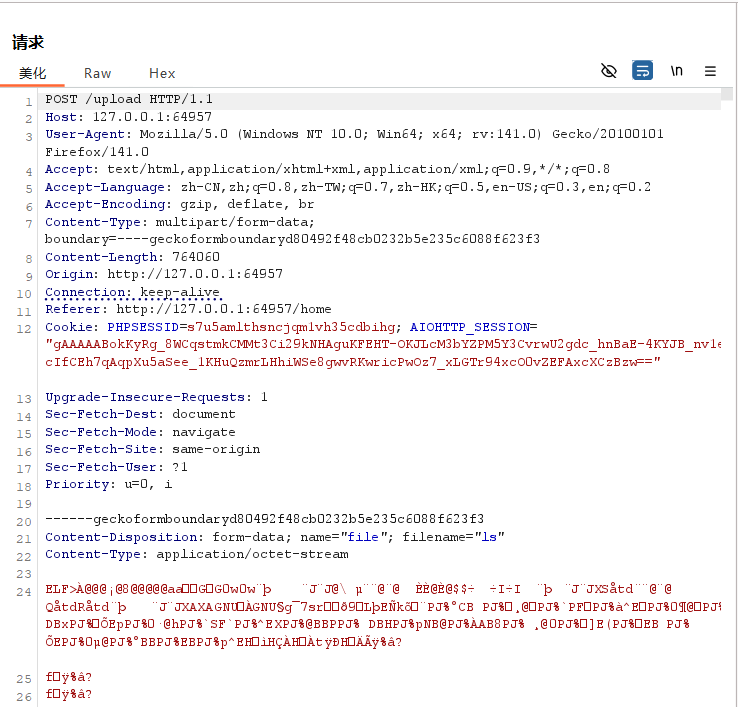
Task: Click the Sec-Fetch-User header
Action: 116,466
